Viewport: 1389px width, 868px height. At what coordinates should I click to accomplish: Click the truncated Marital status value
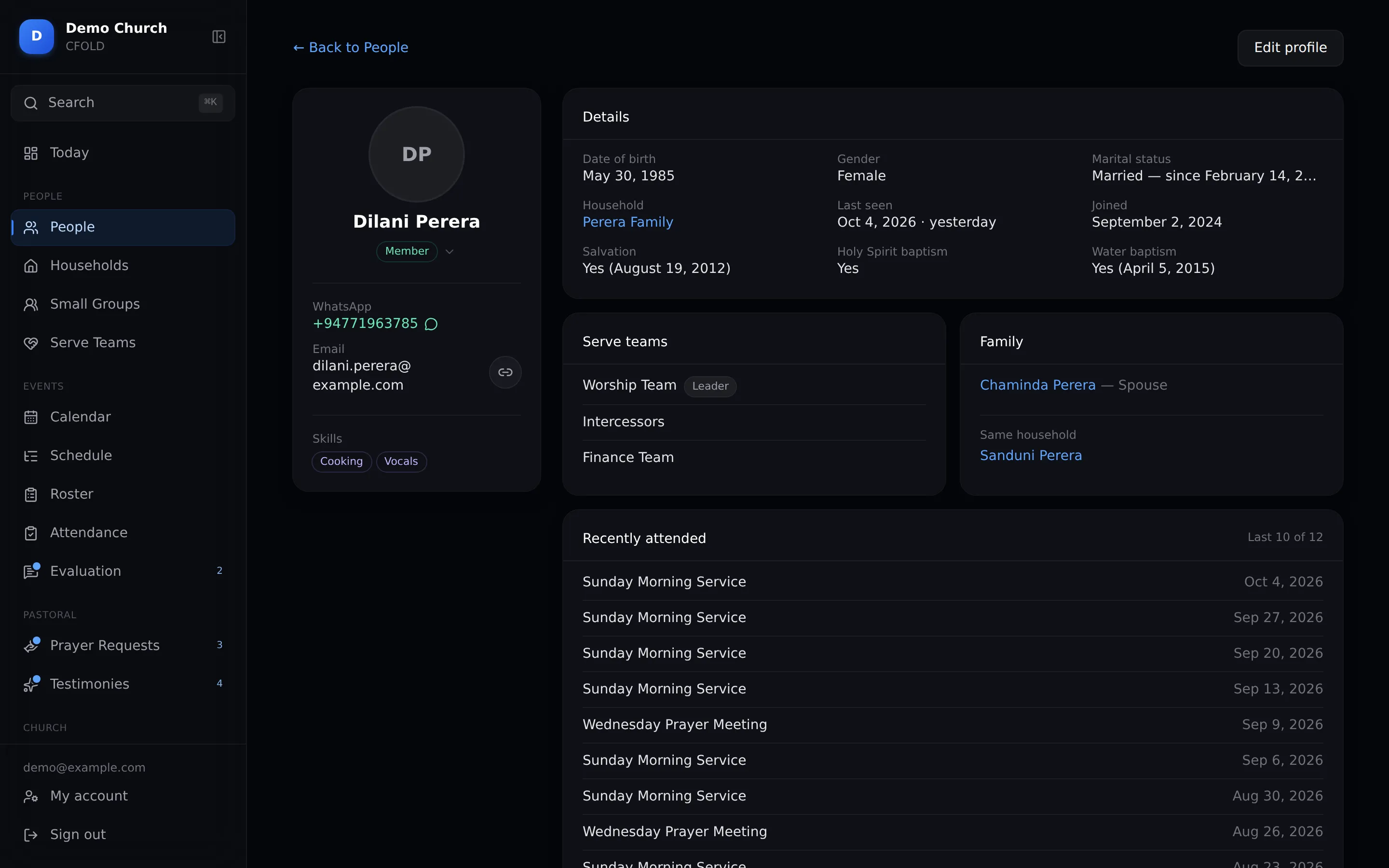pyautogui.click(x=1204, y=176)
